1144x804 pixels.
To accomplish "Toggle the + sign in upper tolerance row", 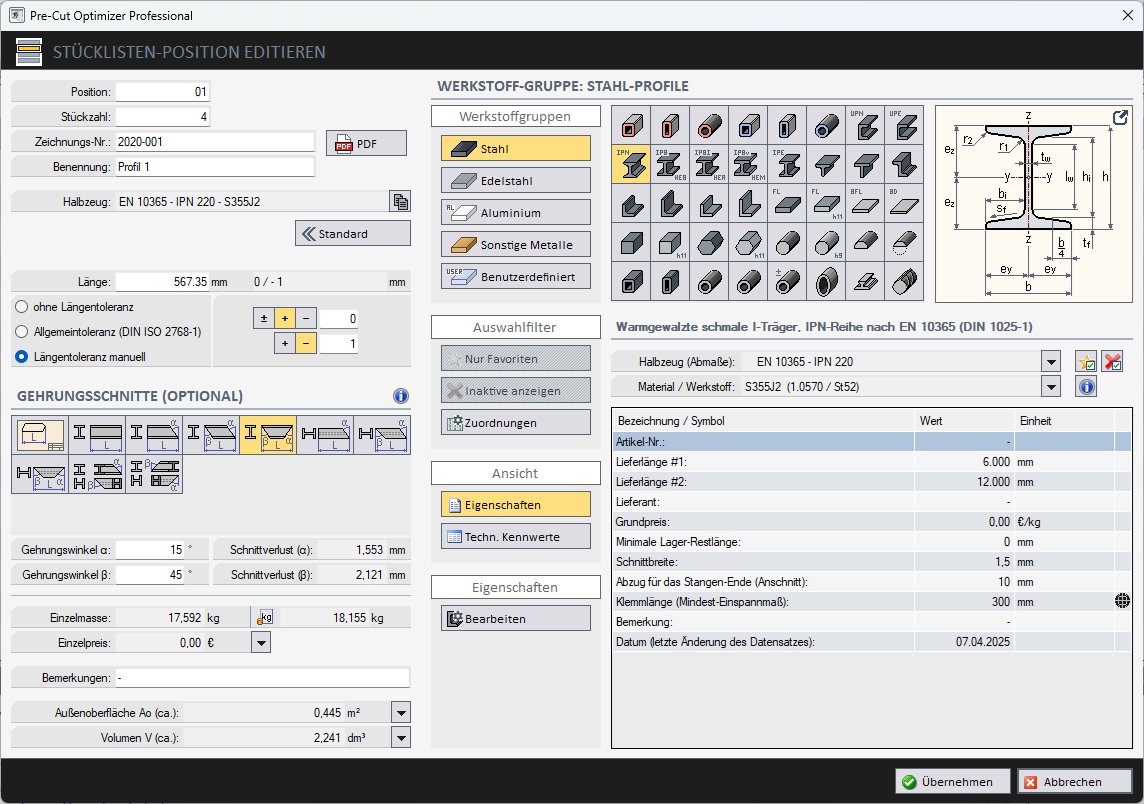I will pos(285,318).
